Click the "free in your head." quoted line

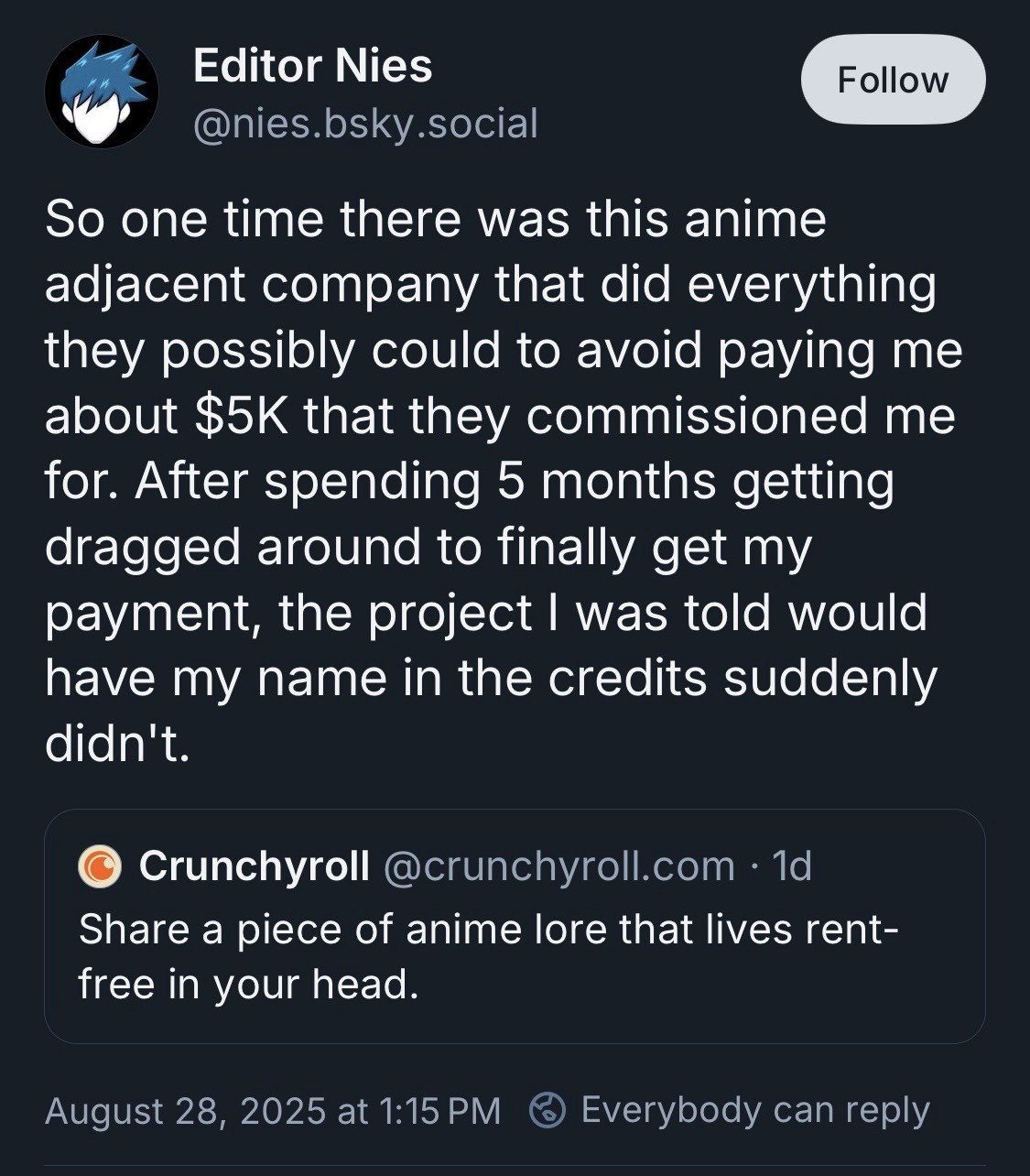coord(248,985)
